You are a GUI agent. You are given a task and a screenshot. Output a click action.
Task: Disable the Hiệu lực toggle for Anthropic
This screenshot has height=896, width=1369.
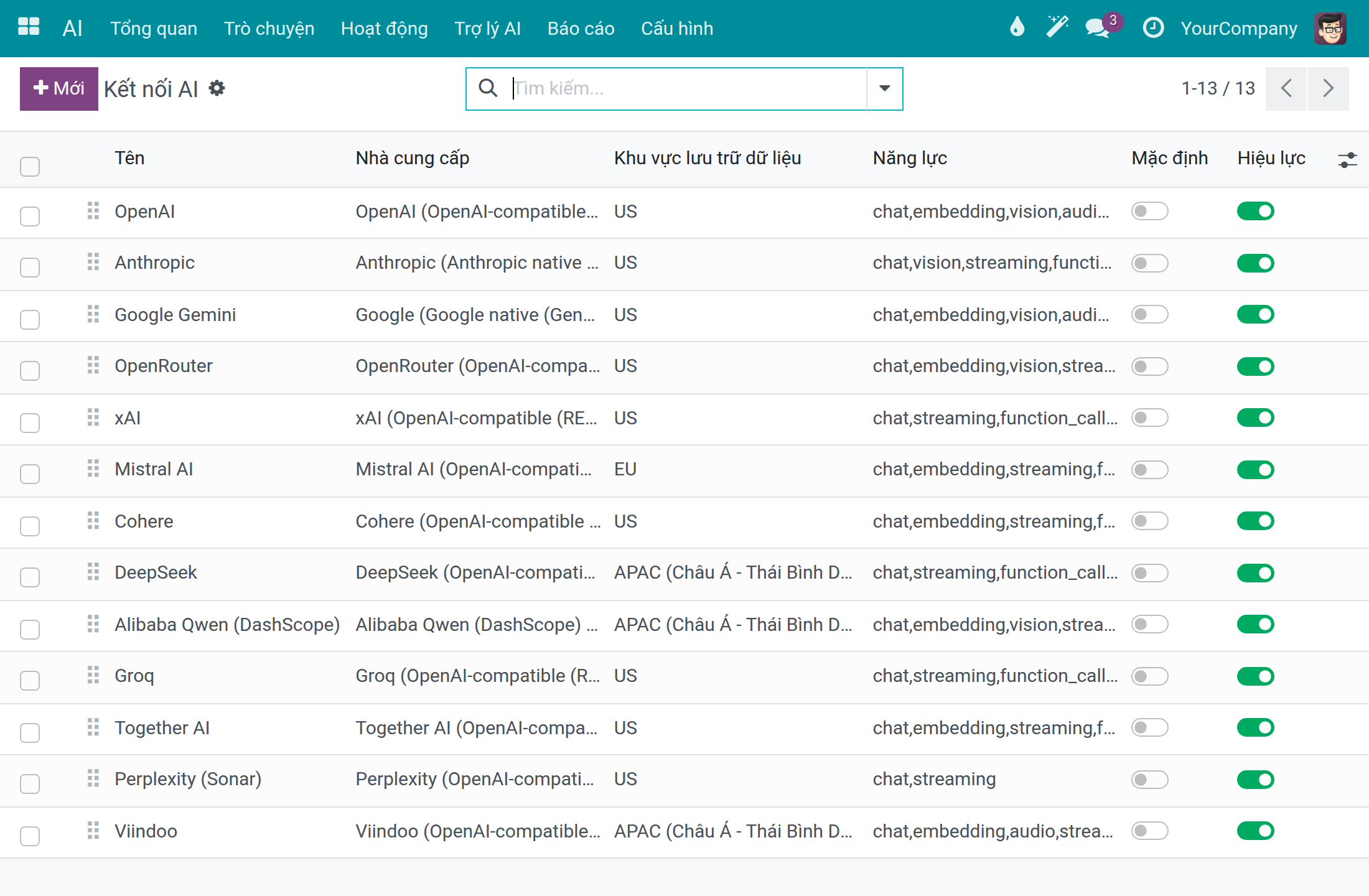coord(1256,263)
